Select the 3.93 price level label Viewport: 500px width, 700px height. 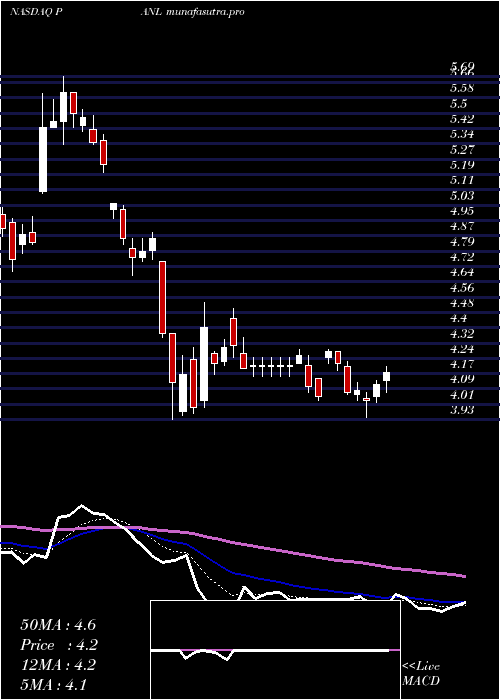pyautogui.click(x=462, y=410)
